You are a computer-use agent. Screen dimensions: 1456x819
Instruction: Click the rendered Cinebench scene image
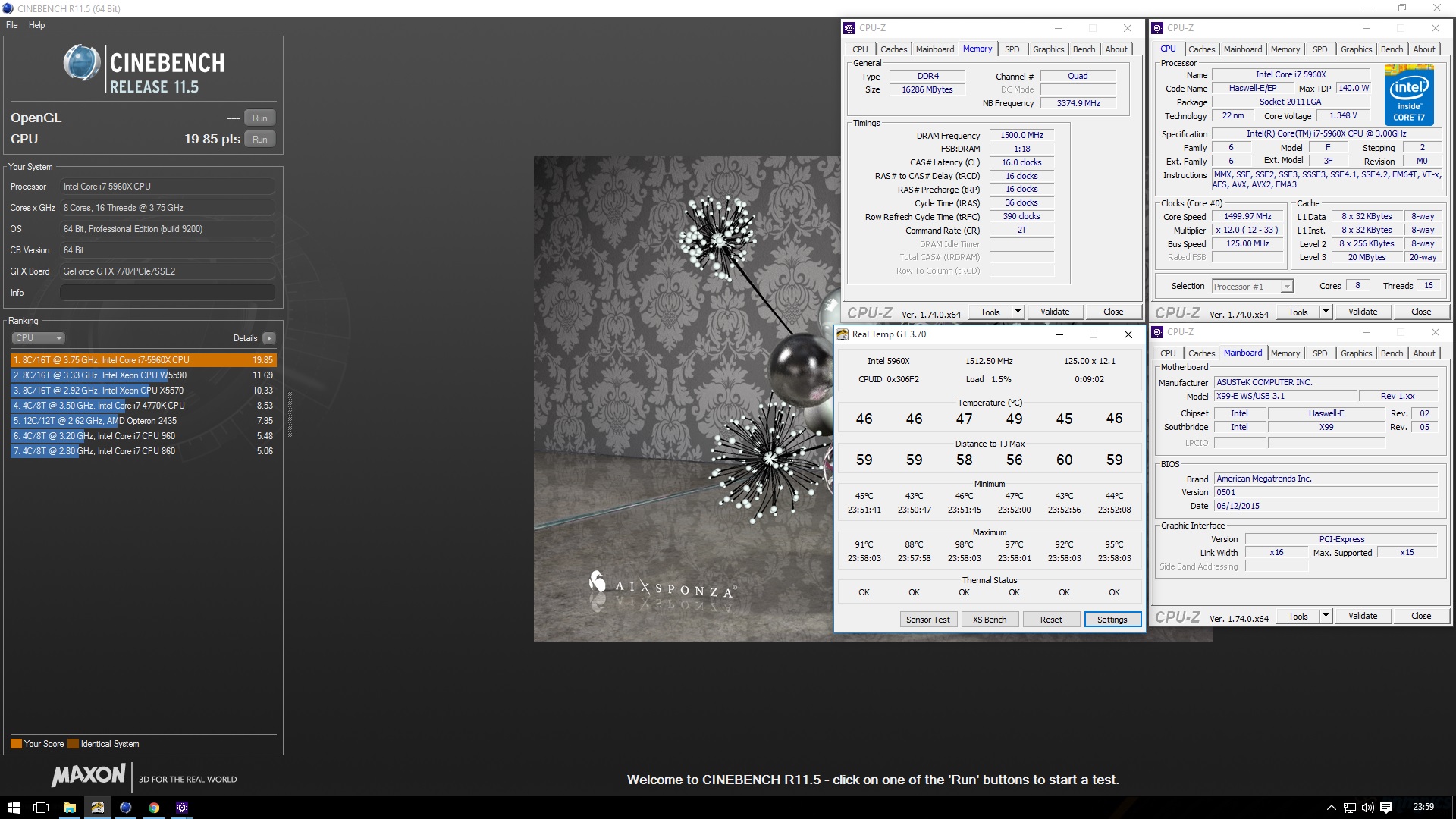point(682,399)
